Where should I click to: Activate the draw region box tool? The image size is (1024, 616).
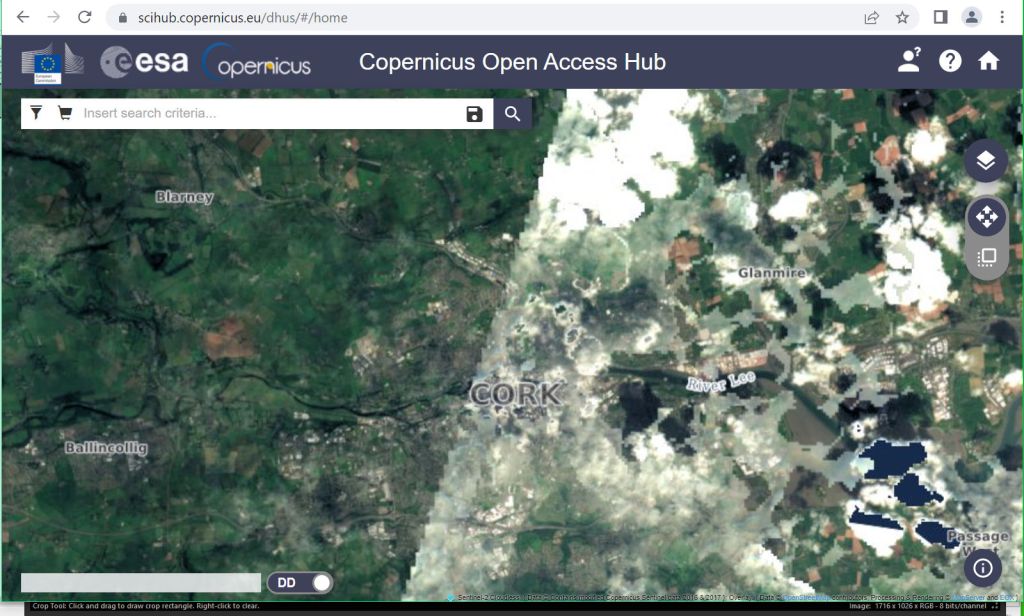(986, 256)
